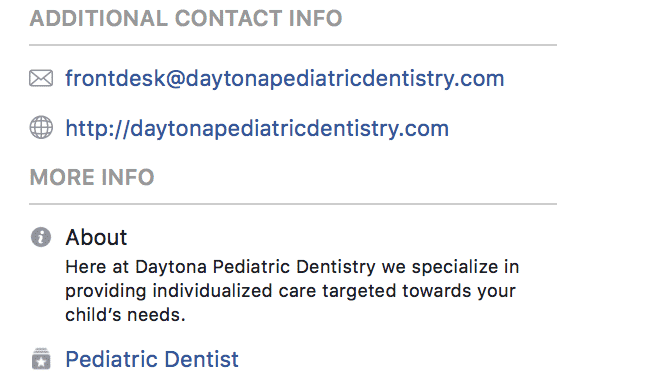Visit the http://daytonapediatricdentistry.com website link
Viewport: 650px width, 388px height.
point(257,128)
